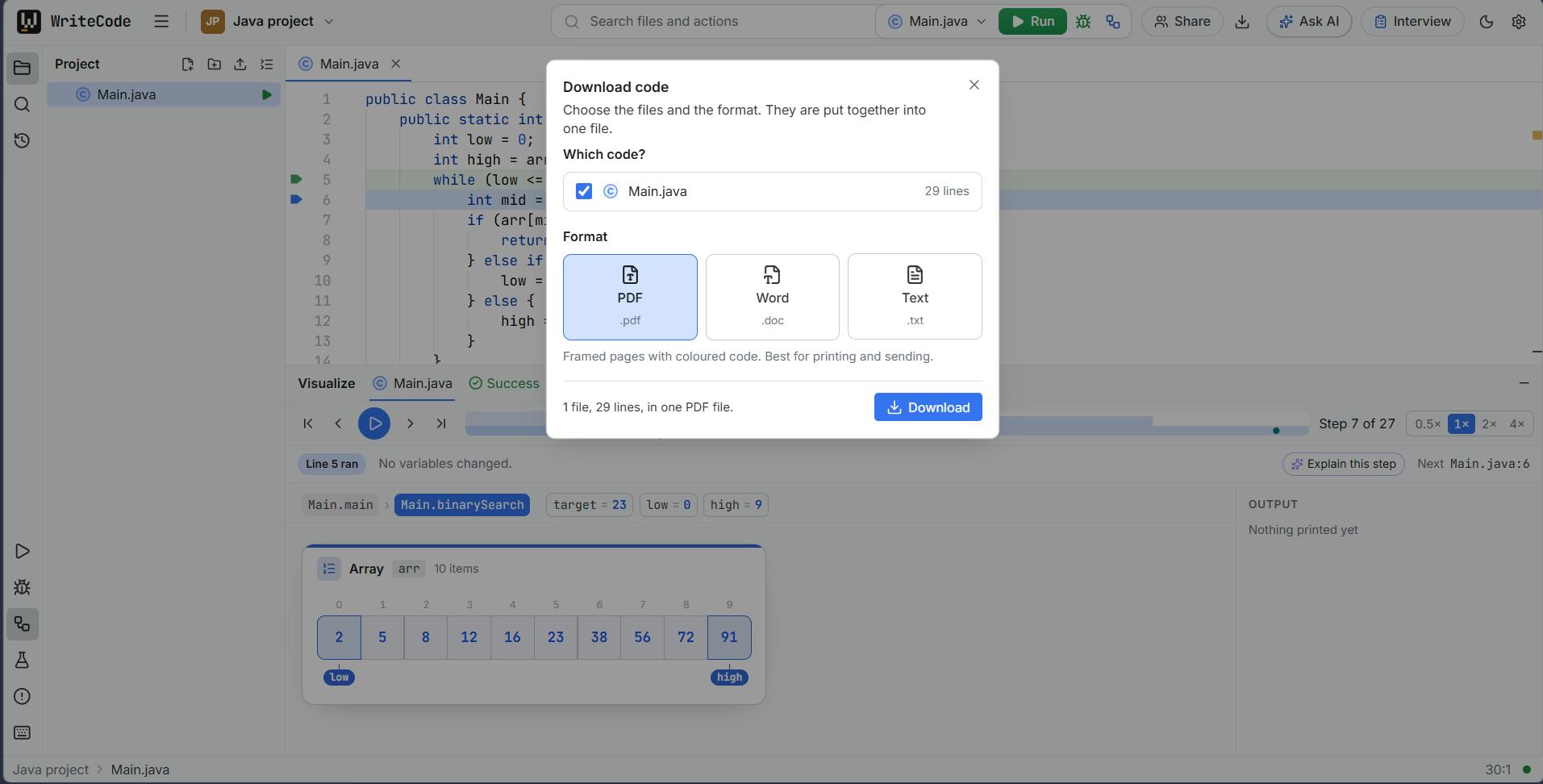The image size is (1543, 784).
Task: Switch to the Main.java editor tab
Action: tap(348, 65)
